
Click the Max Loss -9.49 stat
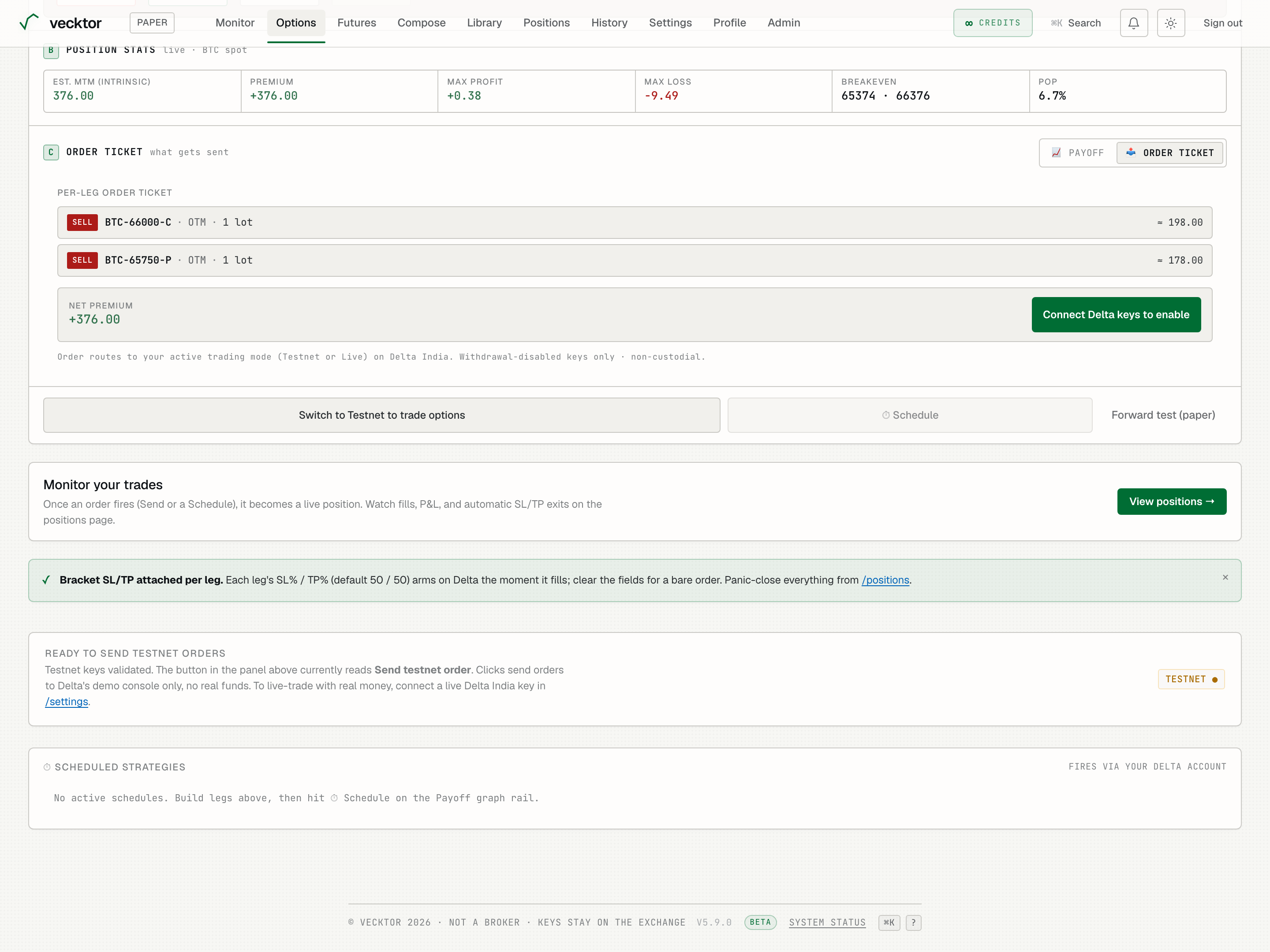pos(733,91)
